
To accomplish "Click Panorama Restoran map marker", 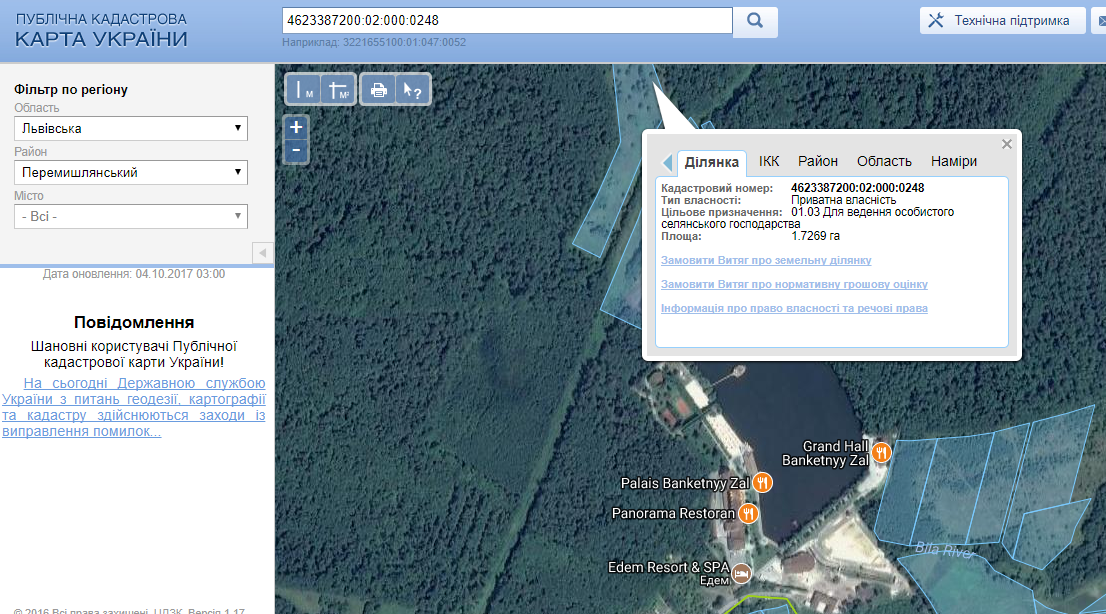I will 747,514.
